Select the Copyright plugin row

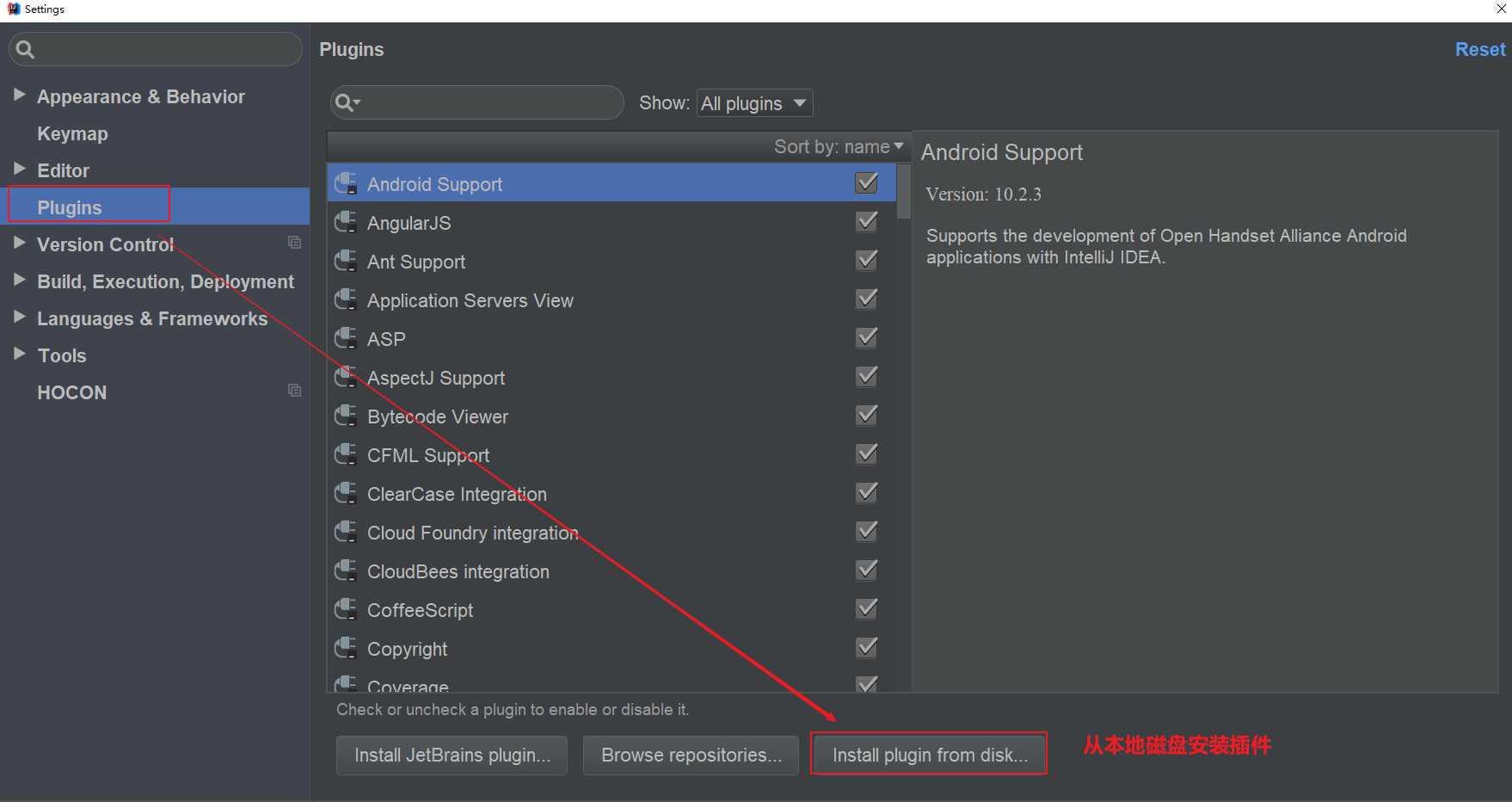612,648
